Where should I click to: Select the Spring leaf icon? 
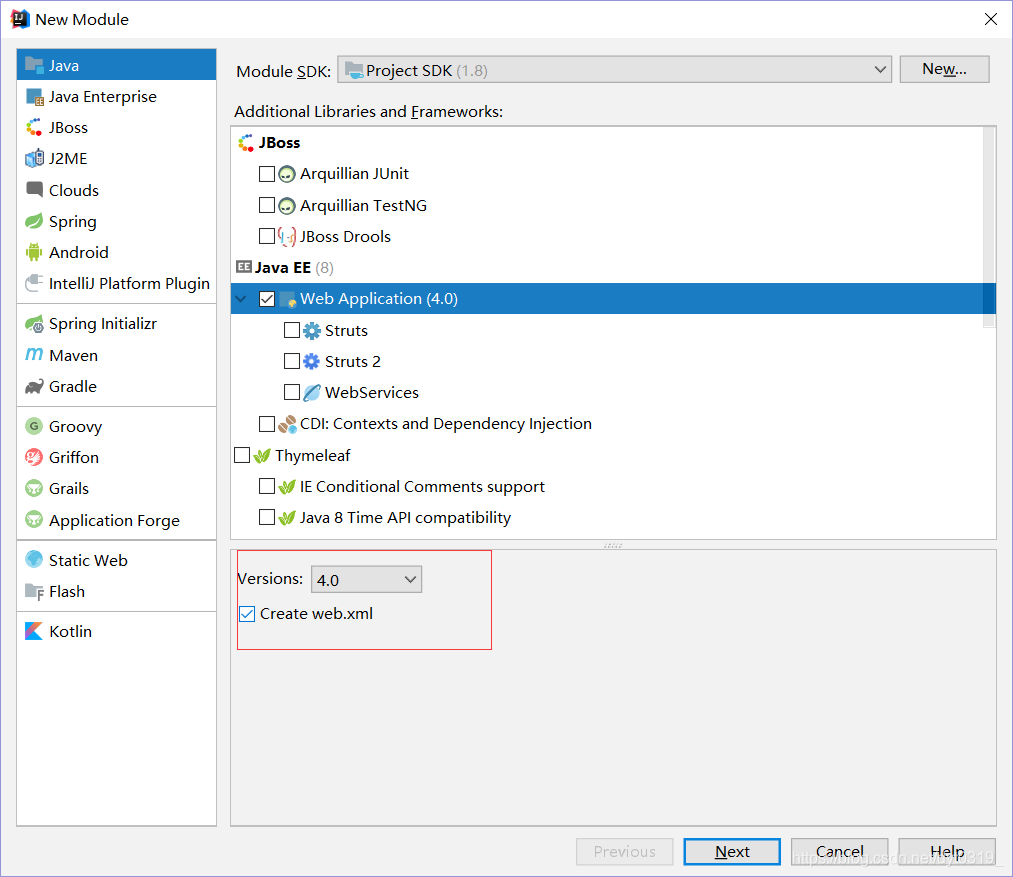34,221
